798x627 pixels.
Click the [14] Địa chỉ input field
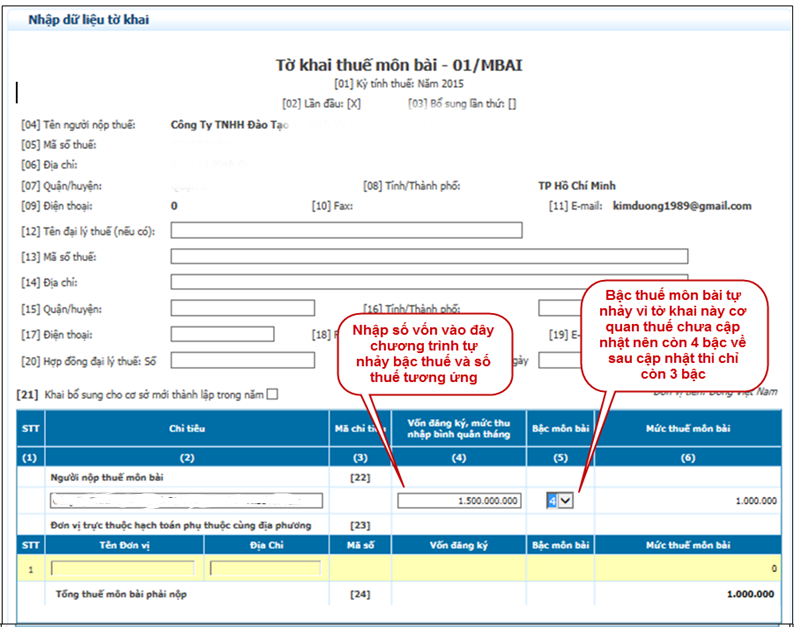coord(429,283)
